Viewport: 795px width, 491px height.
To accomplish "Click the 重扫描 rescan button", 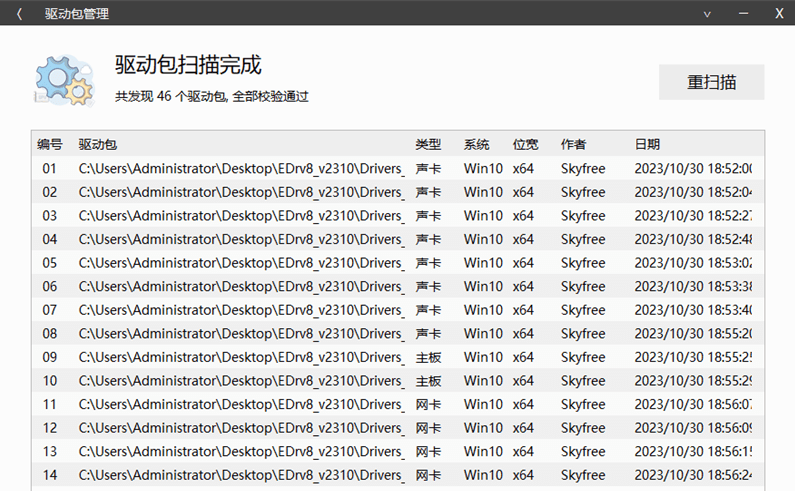I will [x=711, y=82].
